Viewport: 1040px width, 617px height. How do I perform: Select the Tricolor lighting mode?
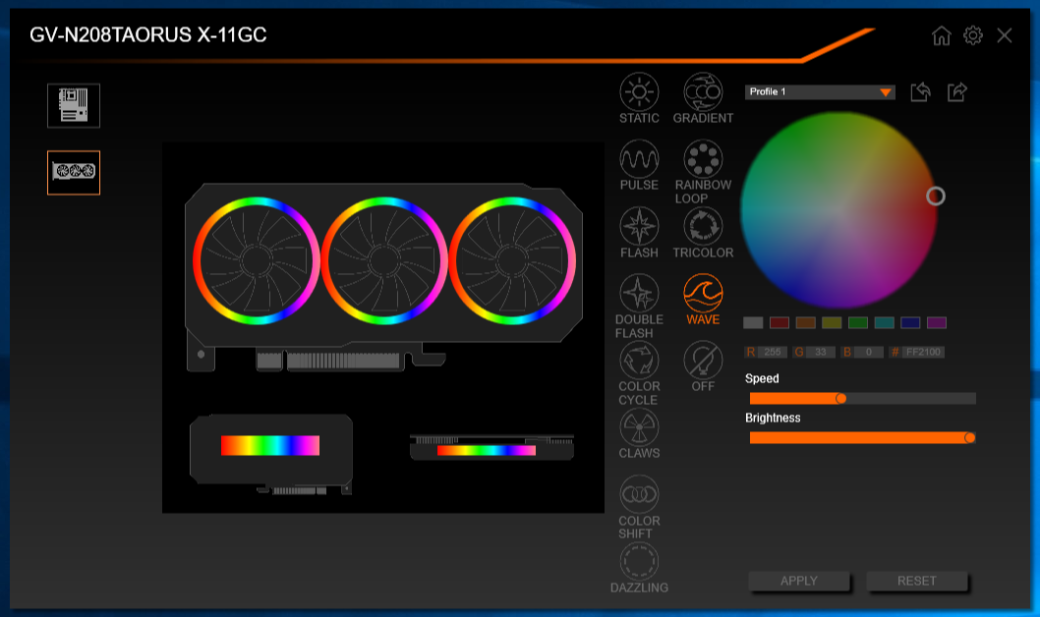pos(703,226)
